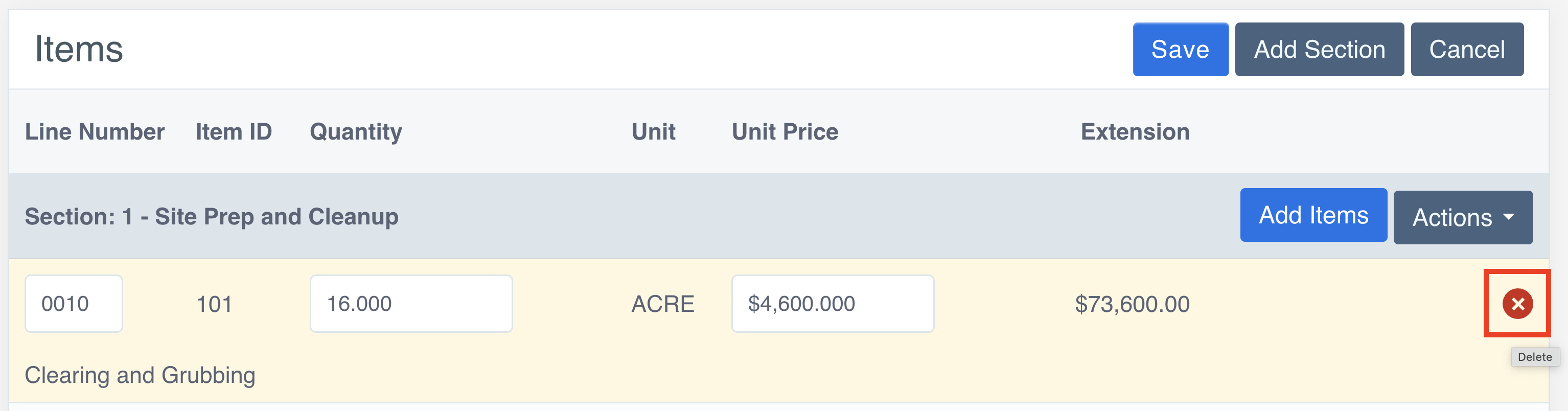Click the Clearing and Grubbing description
This screenshot has width=1568, height=411.
tap(140, 375)
